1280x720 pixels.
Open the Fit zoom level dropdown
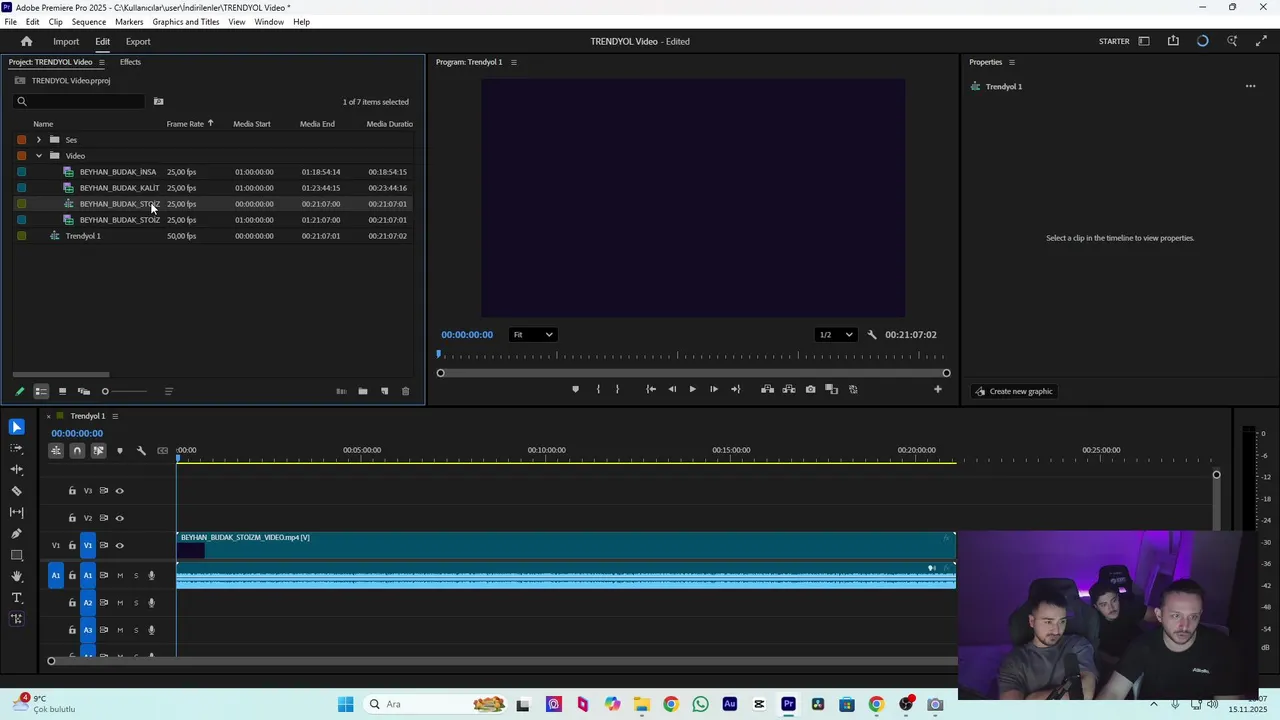pyautogui.click(x=532, y=335)
